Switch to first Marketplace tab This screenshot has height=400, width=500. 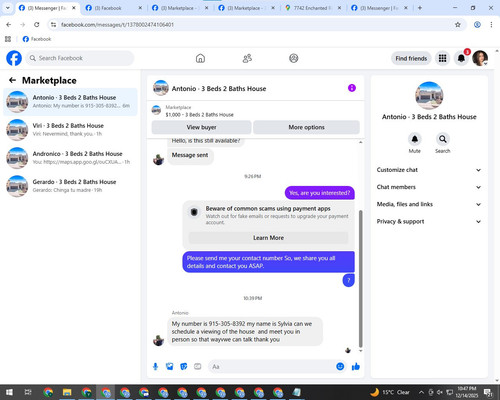[180, 8]
